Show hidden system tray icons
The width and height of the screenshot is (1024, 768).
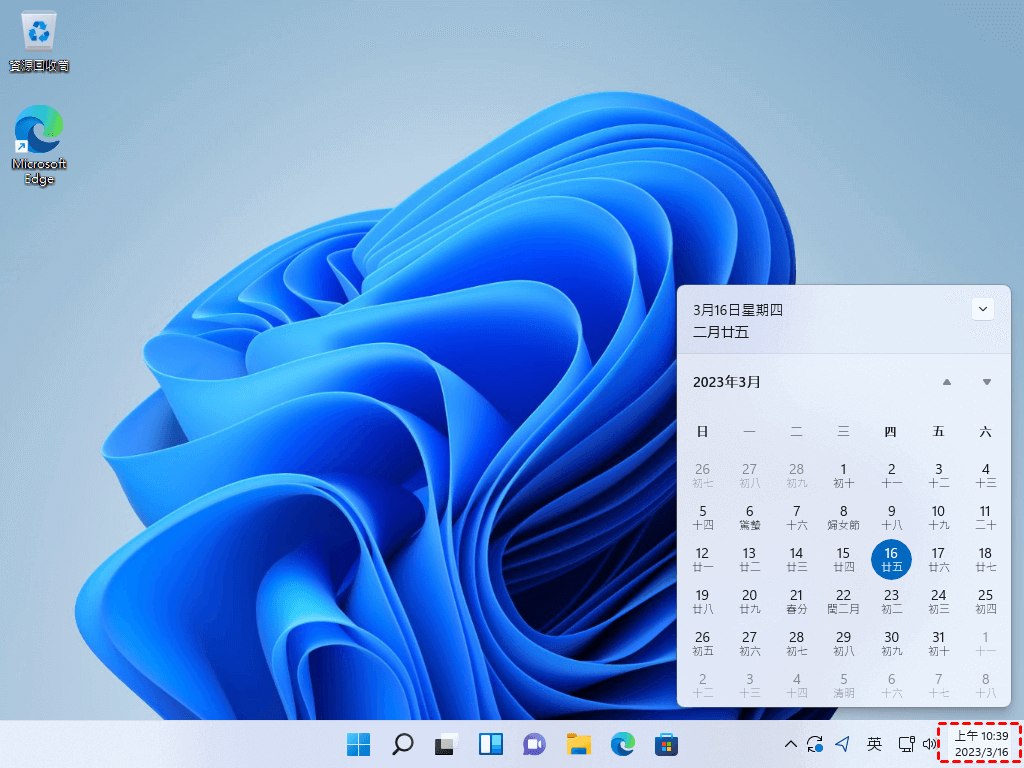tap(790, 744)
